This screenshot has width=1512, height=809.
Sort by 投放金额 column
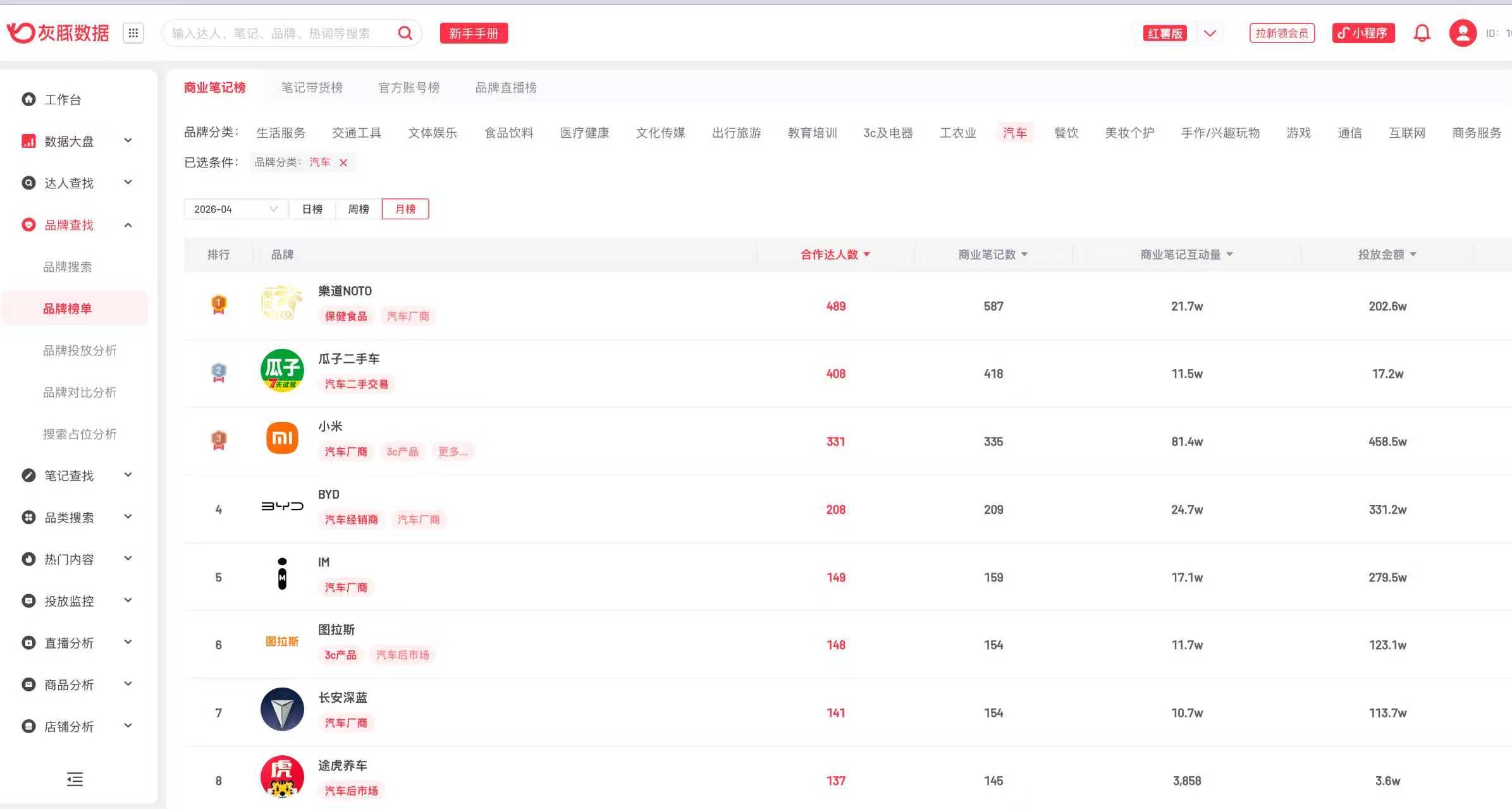(x=1387, y=254)
